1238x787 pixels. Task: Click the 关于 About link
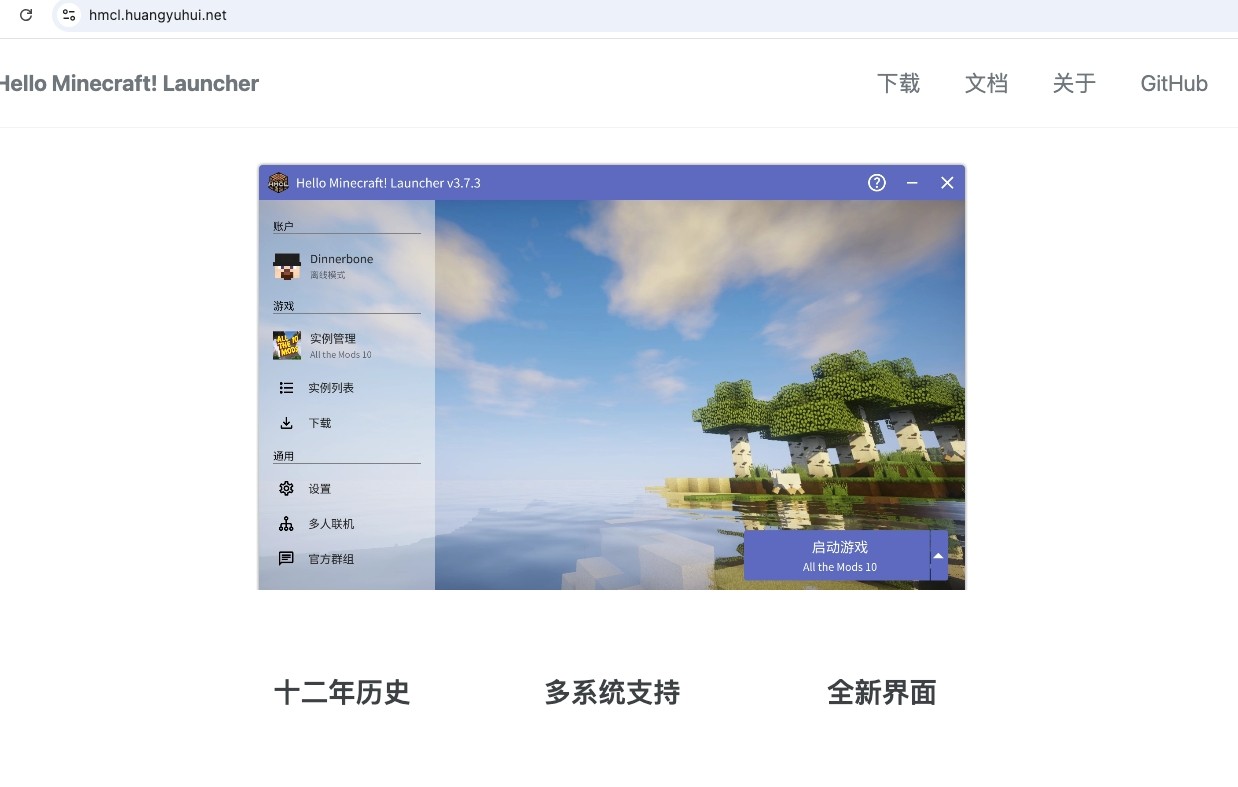point(1074,83)
